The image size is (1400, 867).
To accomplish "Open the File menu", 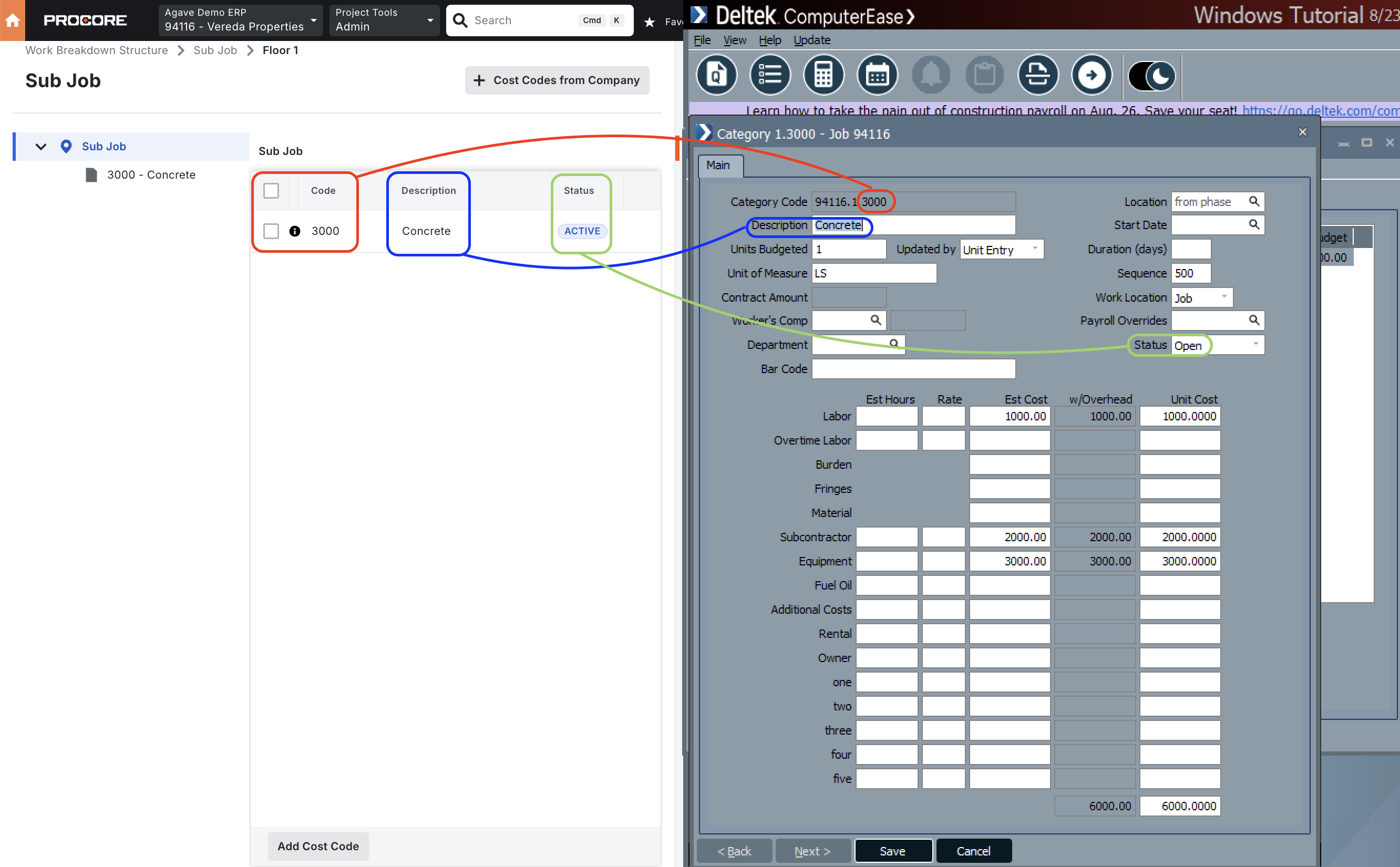I will [x=702, y=40].
